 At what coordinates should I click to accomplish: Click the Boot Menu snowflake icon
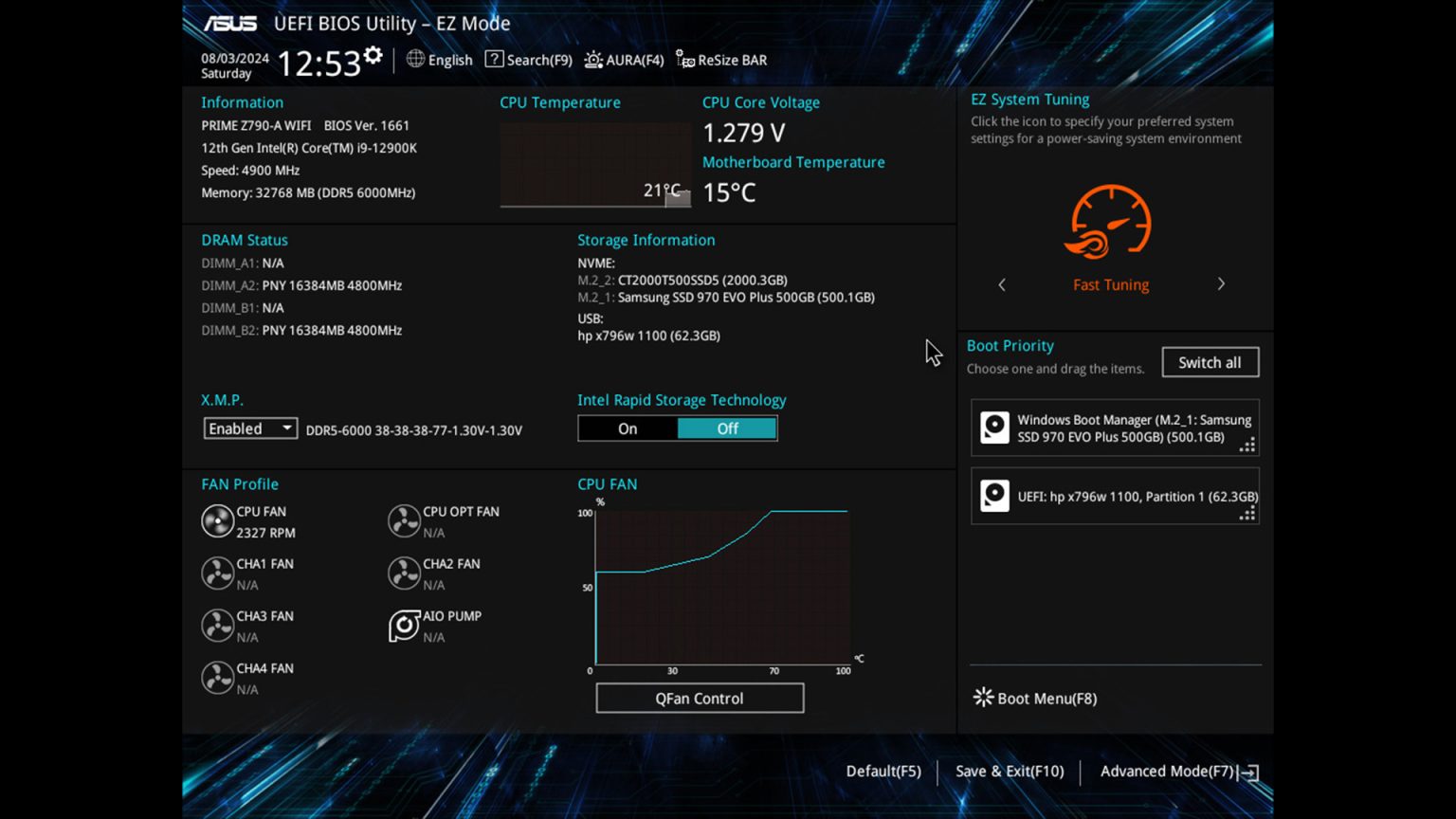(983, 698)
